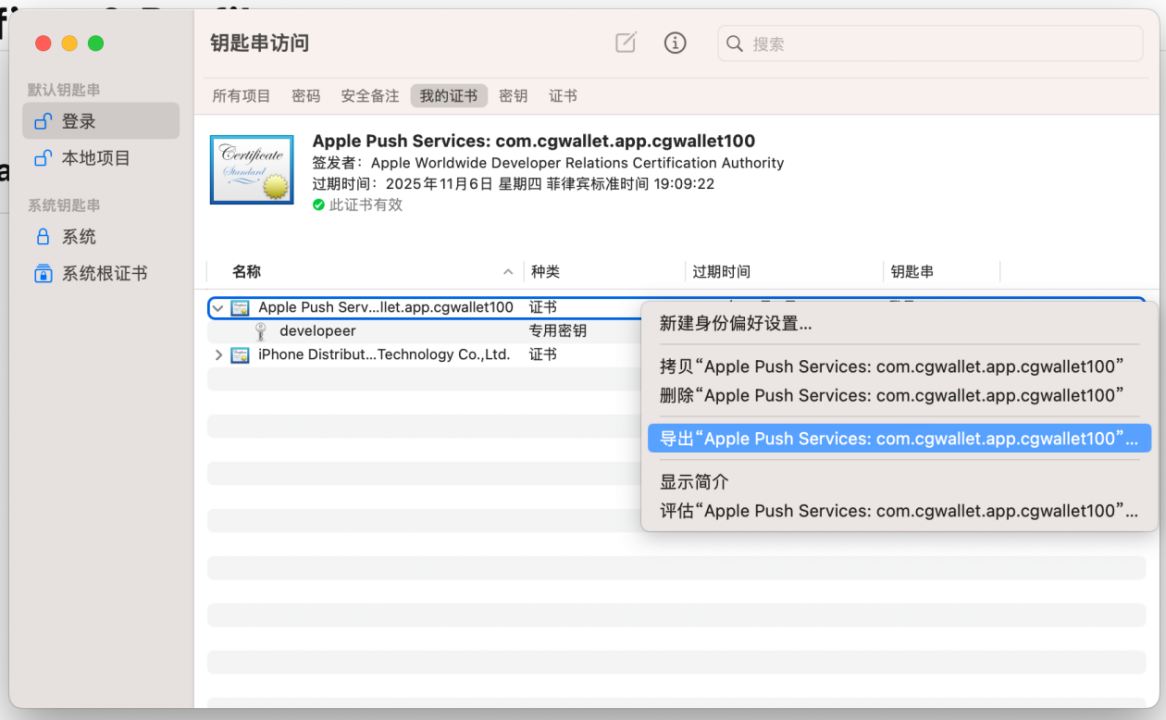Image resolution: width=1166 pixels, height=720 pixels.
Task: Click the green zoom window button
Action: [x=96, y=43]
